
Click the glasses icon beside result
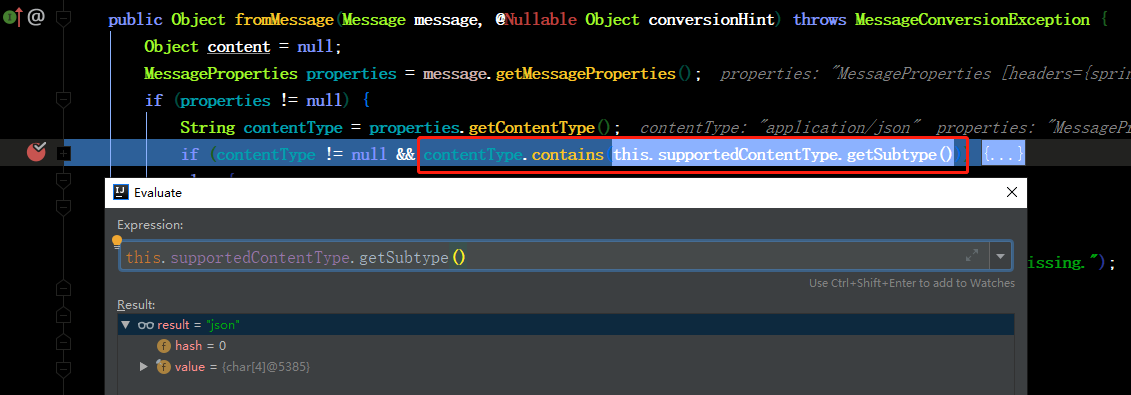(x=146, y=325)
